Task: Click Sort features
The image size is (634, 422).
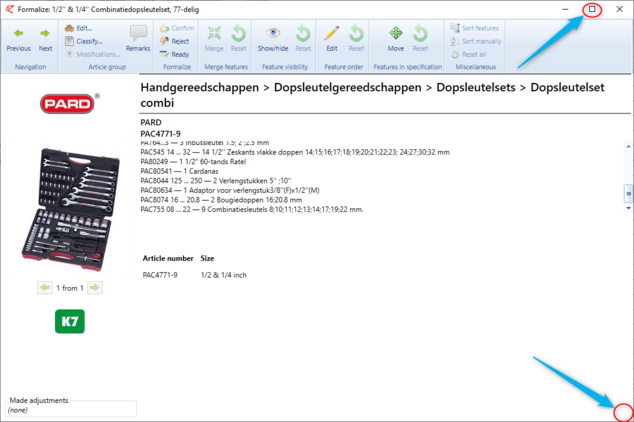Action: 475,28
